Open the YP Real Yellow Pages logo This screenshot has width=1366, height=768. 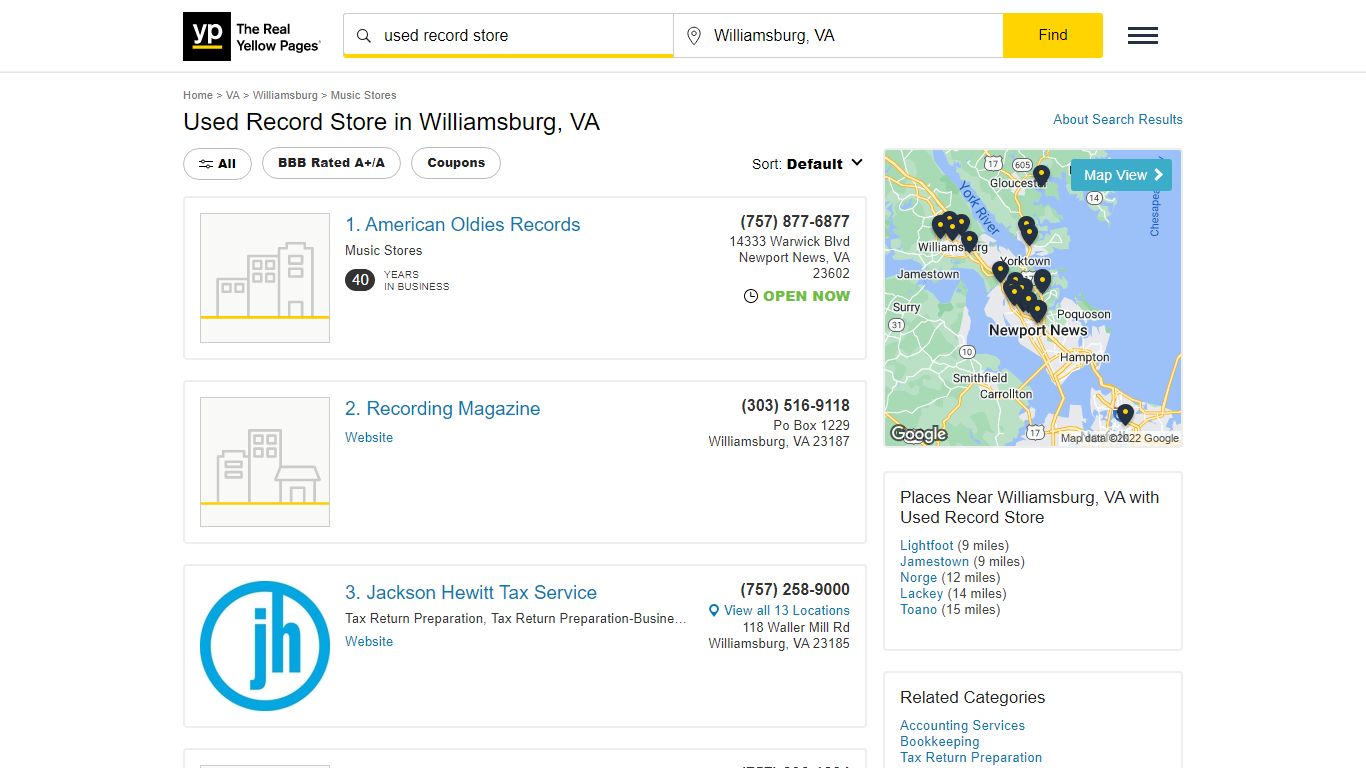(252, 36)
